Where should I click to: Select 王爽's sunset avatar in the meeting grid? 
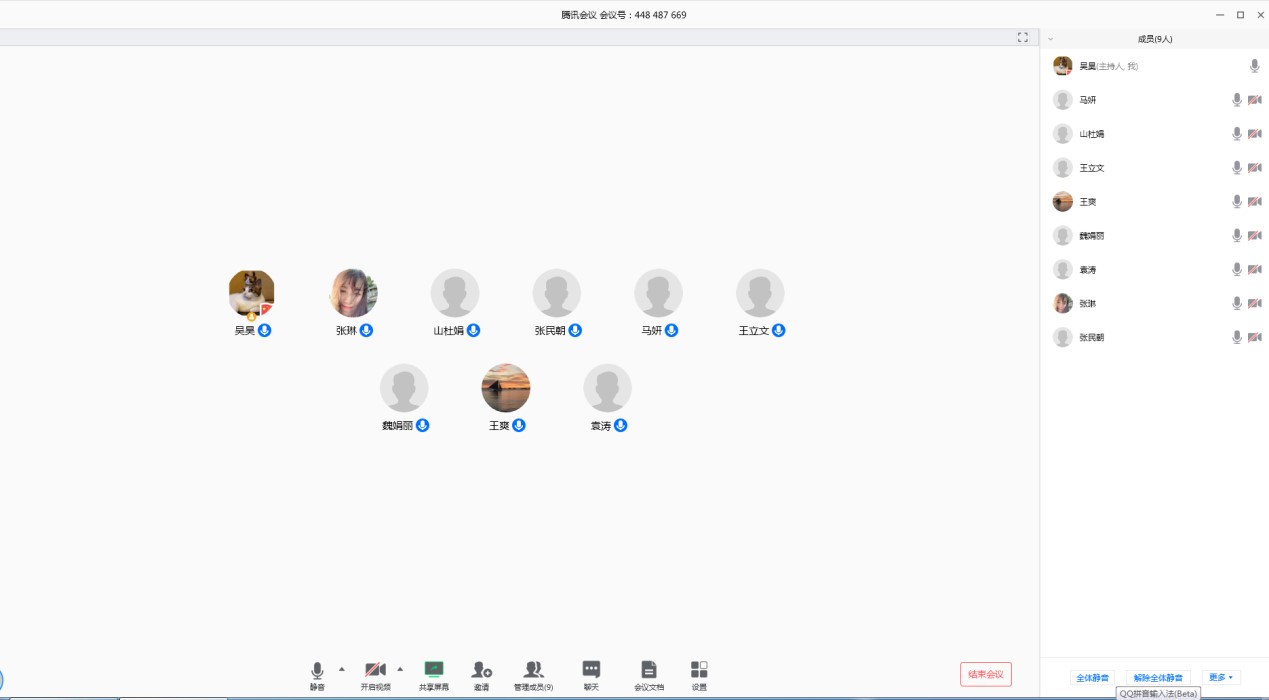pyautogui.click(x=506, y=388)
